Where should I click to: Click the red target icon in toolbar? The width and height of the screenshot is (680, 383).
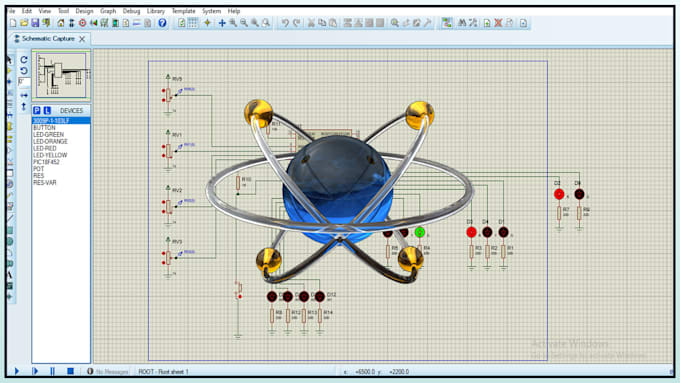pos(82,23)
